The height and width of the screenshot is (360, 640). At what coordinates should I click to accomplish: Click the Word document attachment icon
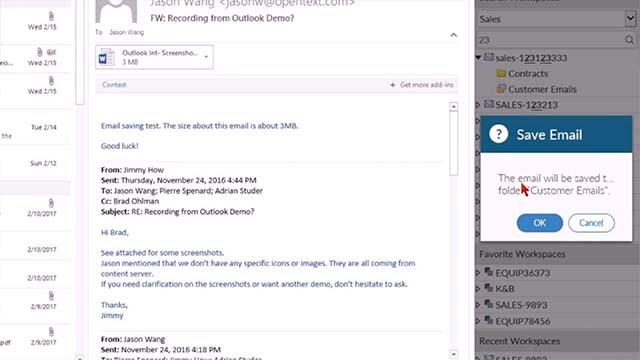107,57
